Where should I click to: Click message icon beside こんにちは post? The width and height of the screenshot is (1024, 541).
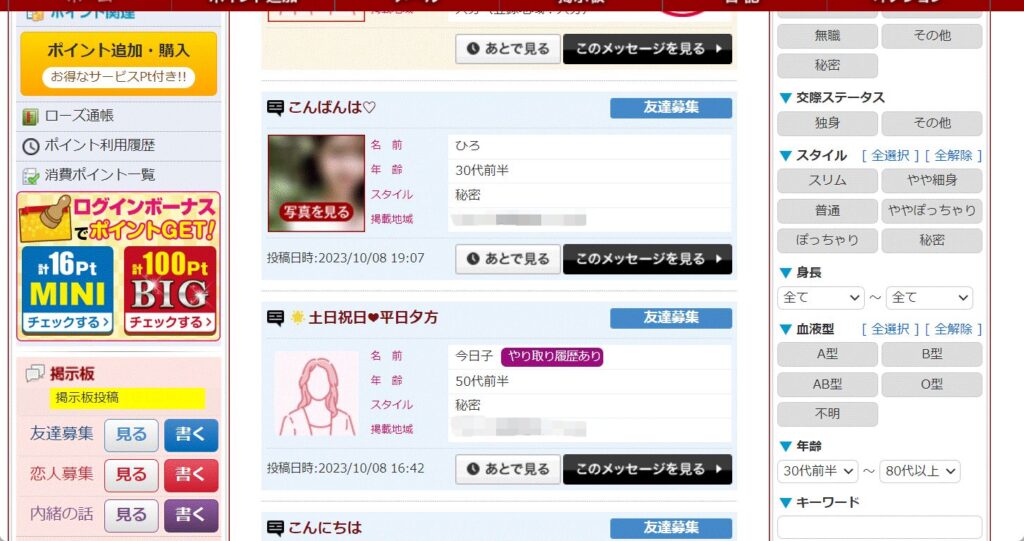(x=276, y=528)
